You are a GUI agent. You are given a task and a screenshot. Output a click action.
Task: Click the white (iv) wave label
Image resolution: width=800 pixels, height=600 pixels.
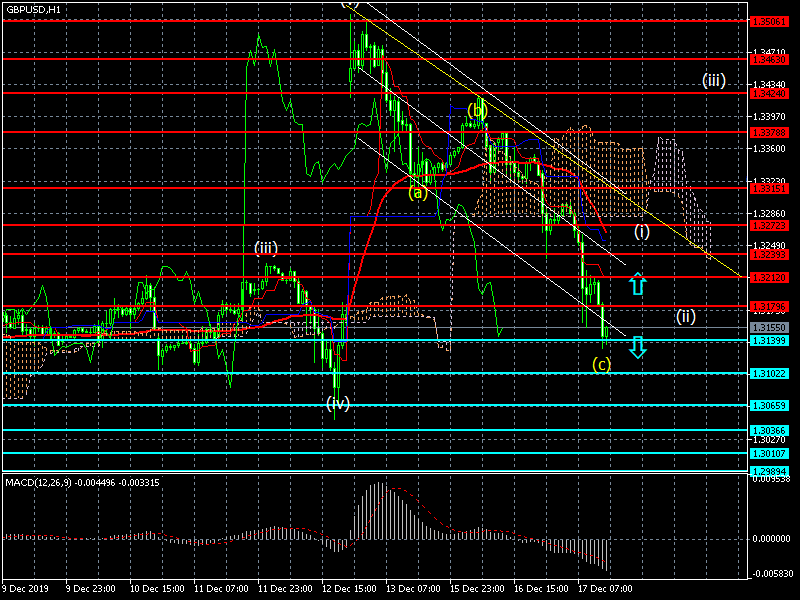tap(338, 403)
